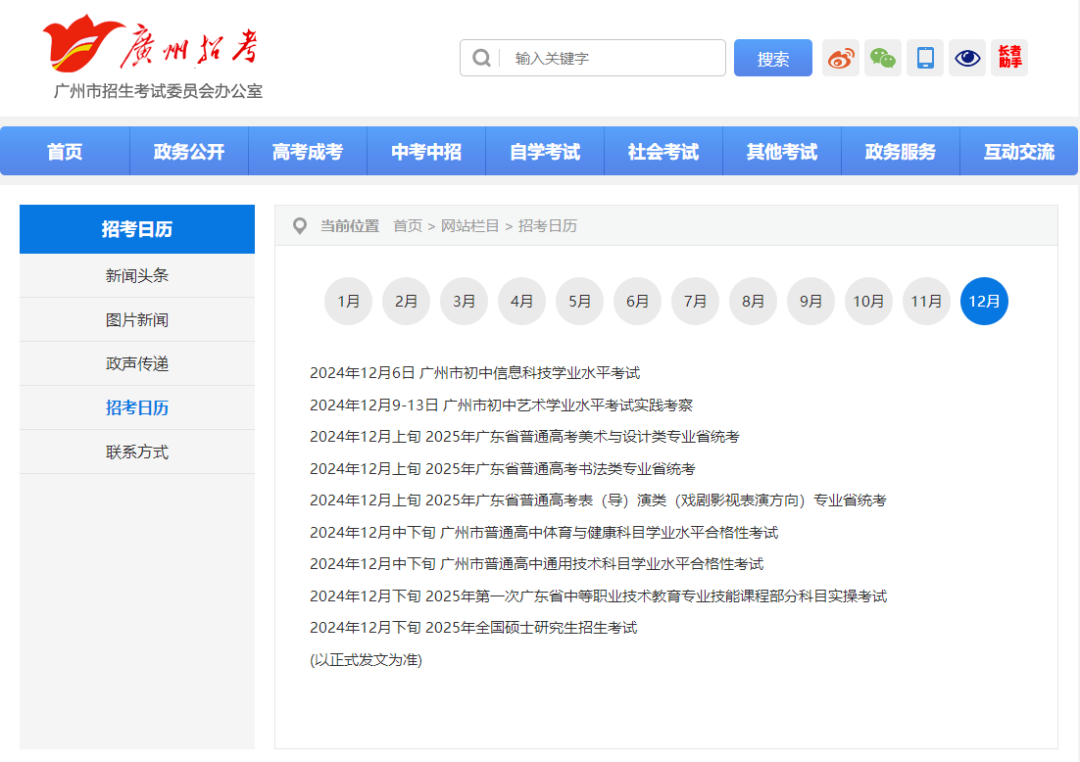
Task: Click the (以正式发文为准) note
Action: 366,660
